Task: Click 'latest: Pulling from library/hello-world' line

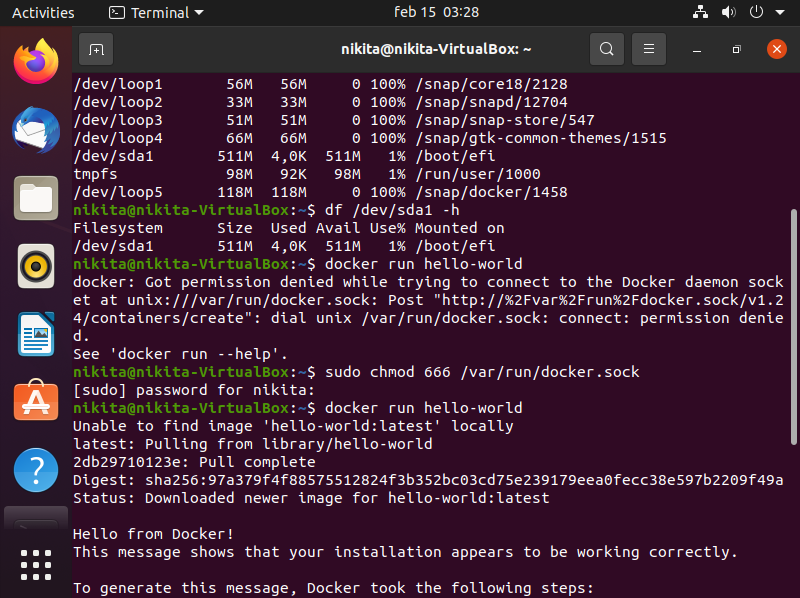Action: coord(253,444)
